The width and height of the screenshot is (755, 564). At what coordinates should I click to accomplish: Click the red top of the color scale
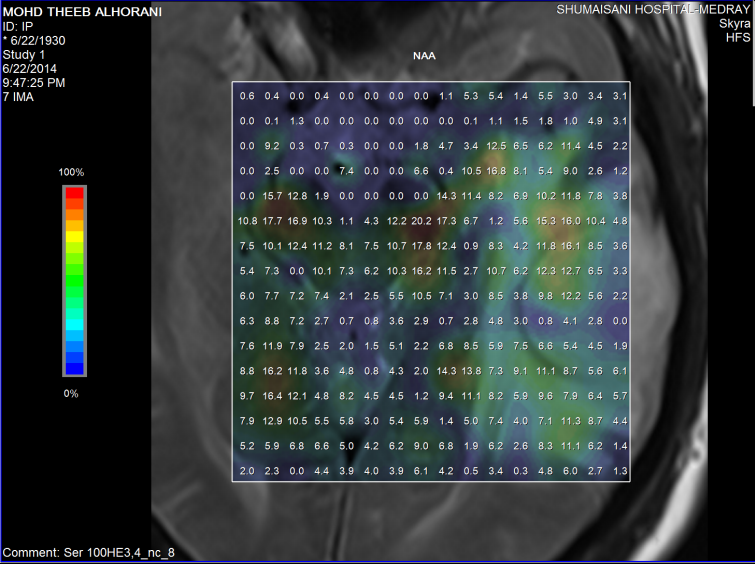[x=74, y=196]
